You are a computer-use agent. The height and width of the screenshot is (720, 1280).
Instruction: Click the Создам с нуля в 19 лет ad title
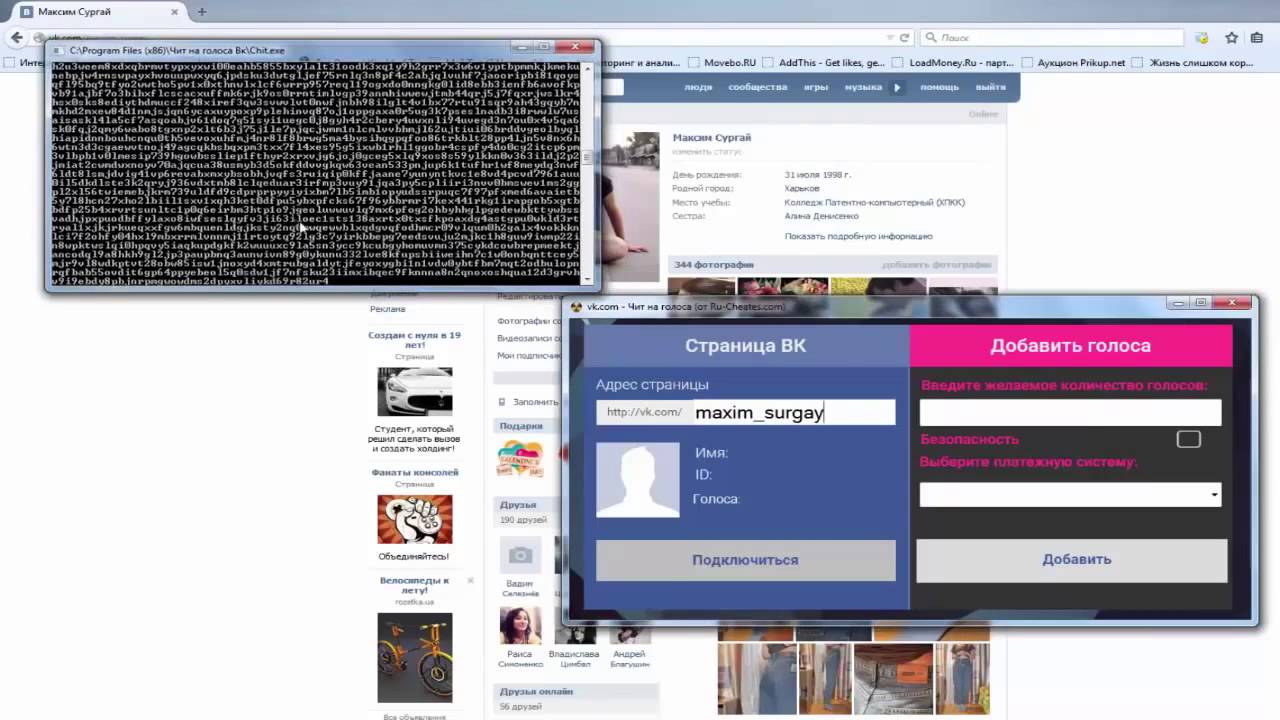pos(414,340)
